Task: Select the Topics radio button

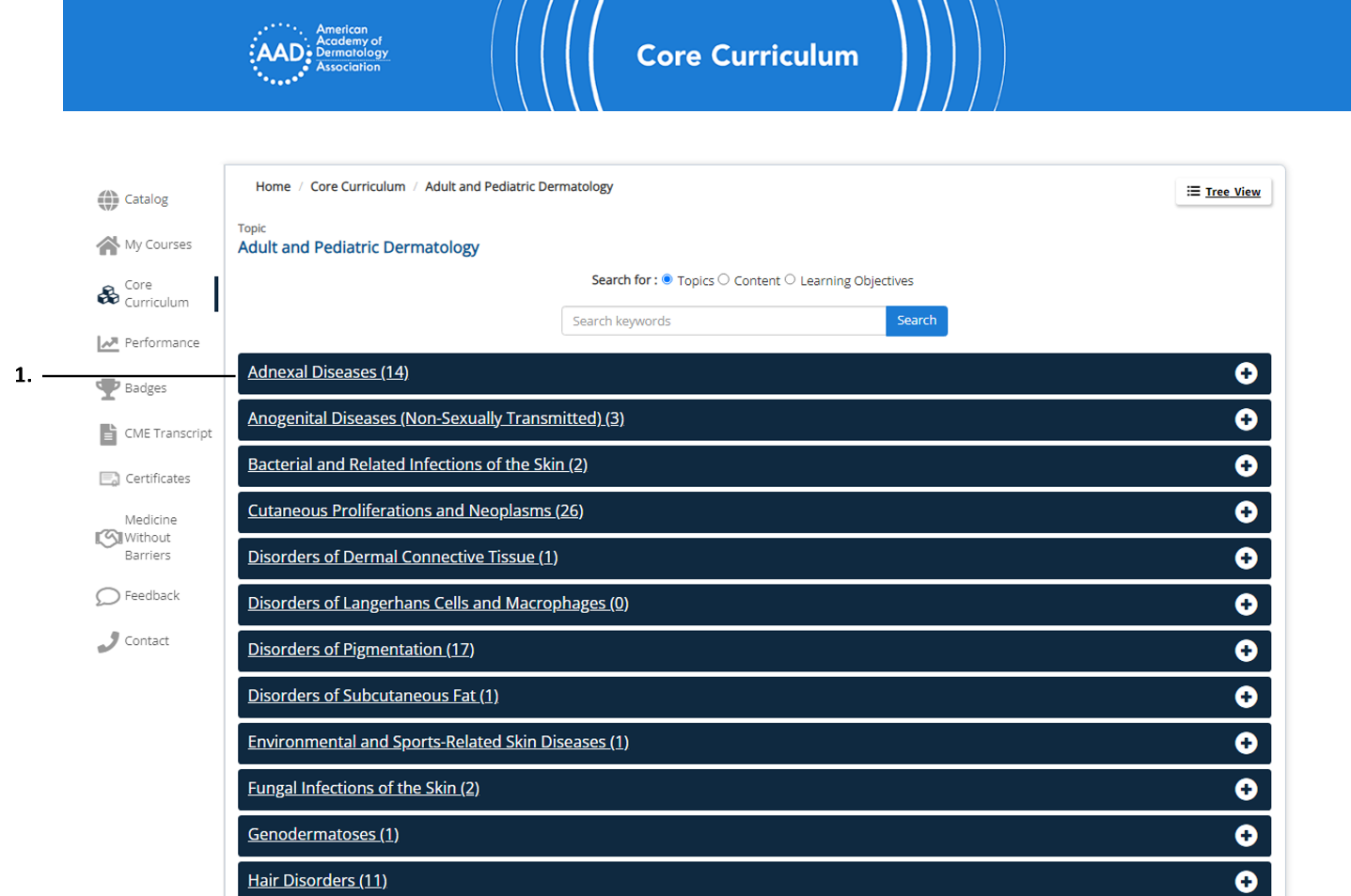Action: click(x=668, y=279)
